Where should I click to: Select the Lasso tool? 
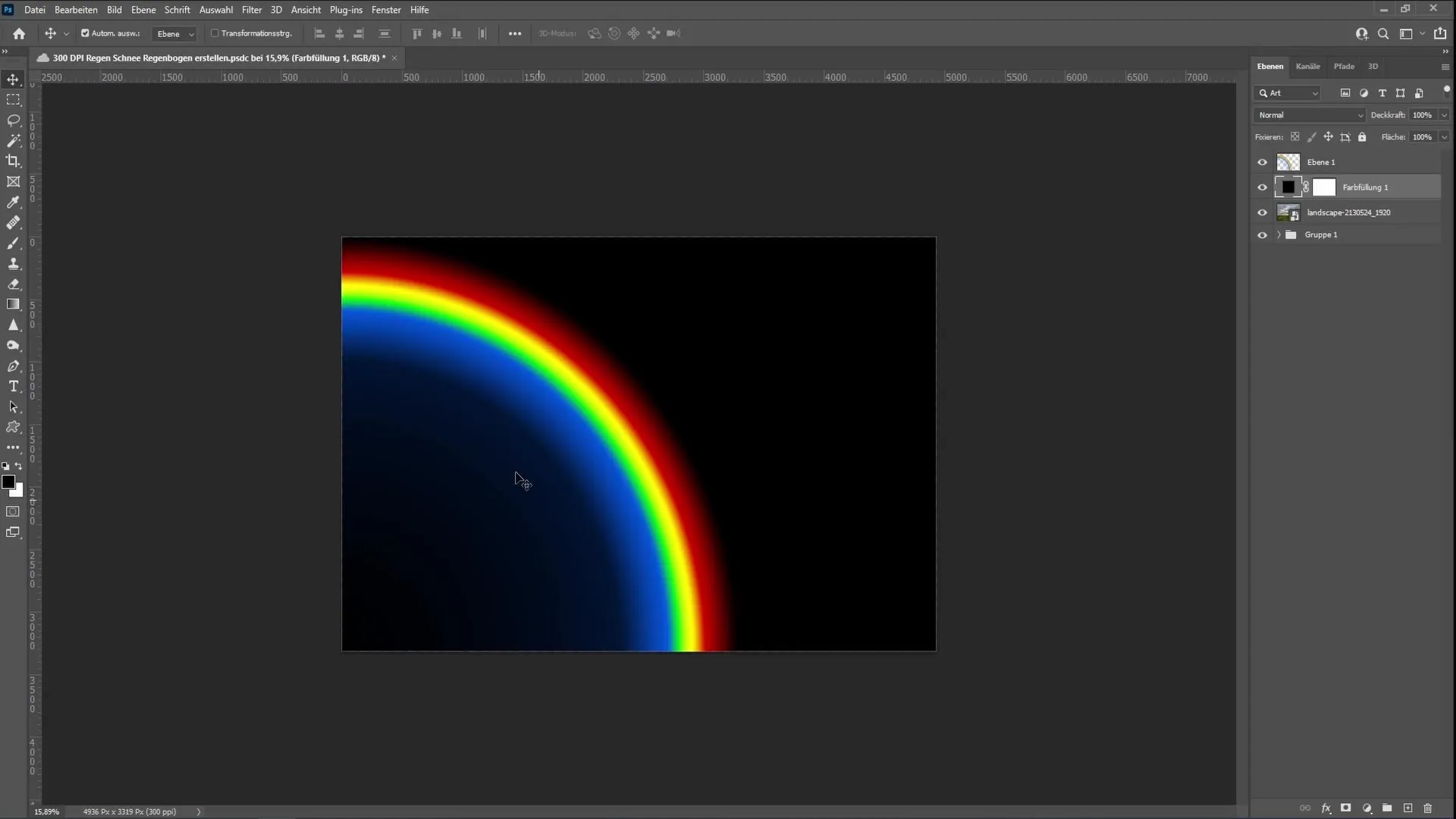point(13,119)
